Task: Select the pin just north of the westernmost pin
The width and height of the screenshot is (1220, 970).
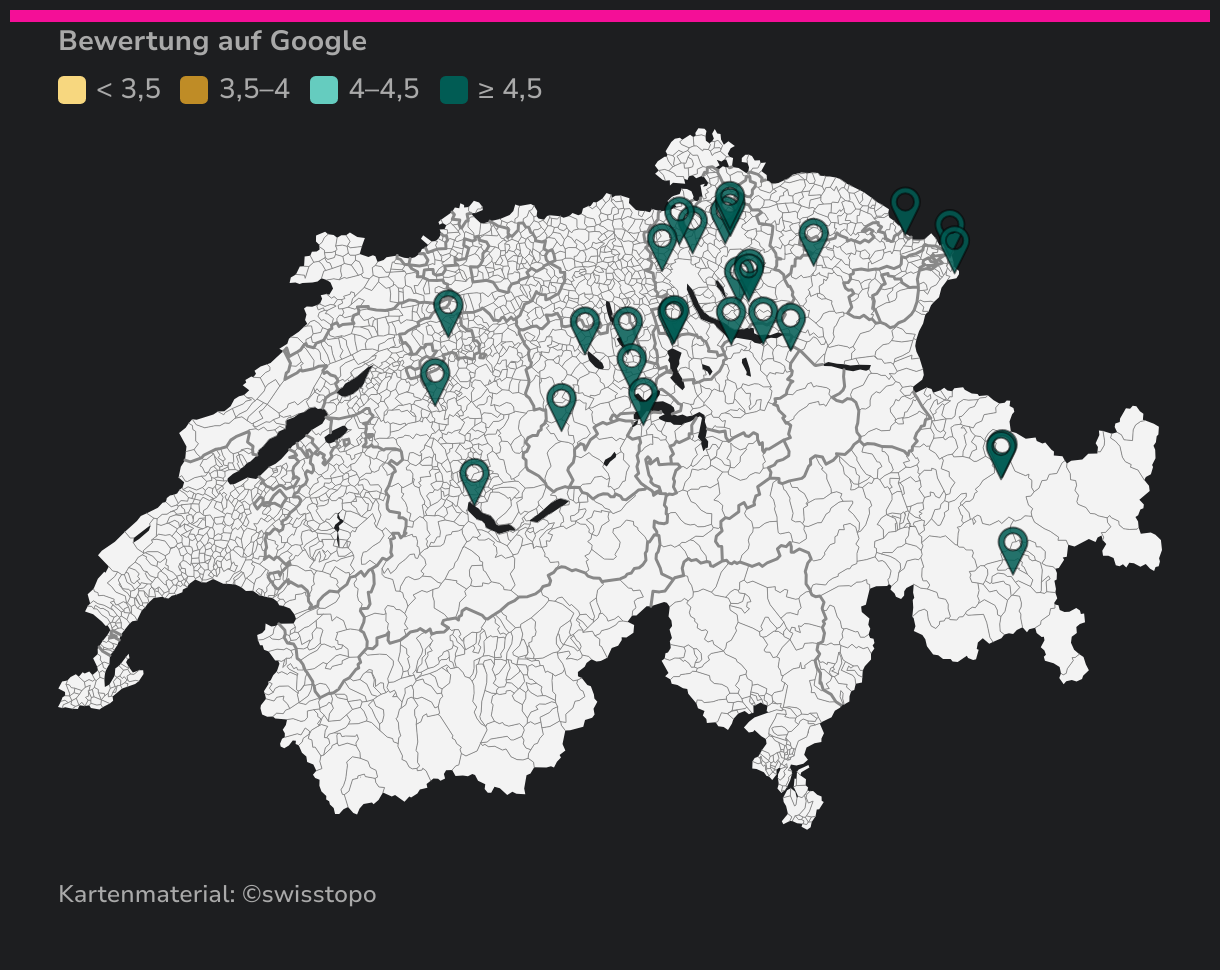Action: (x=448, y=309)
